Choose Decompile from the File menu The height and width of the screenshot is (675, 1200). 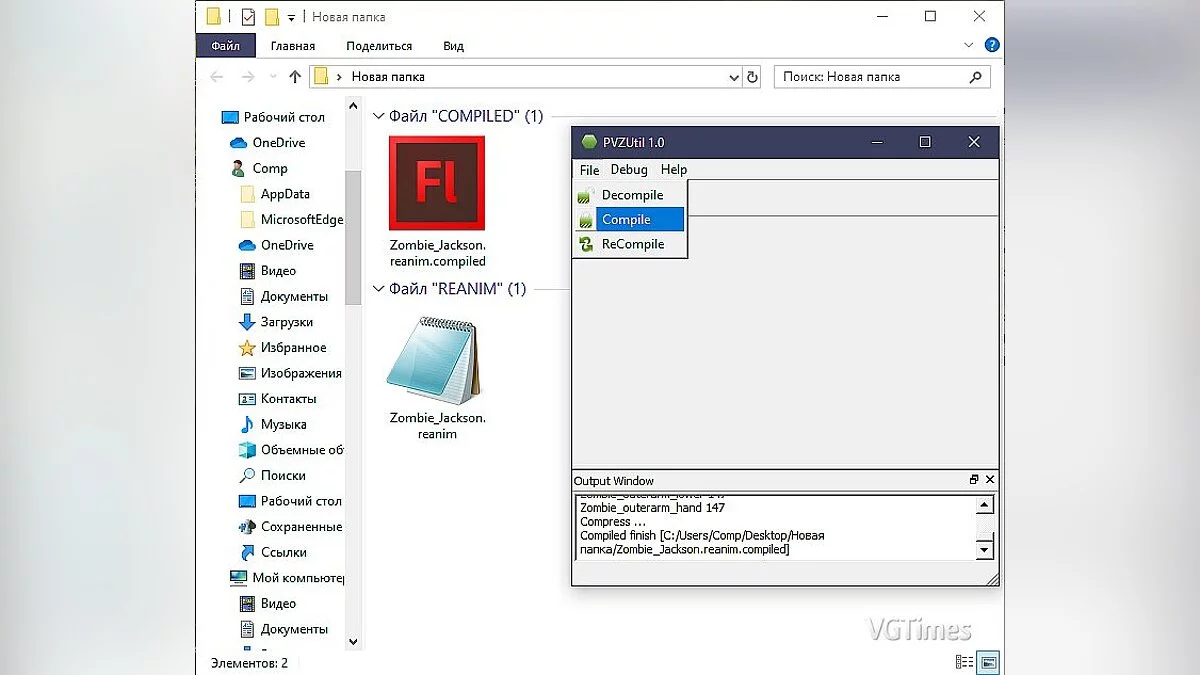tap(632, 195)
